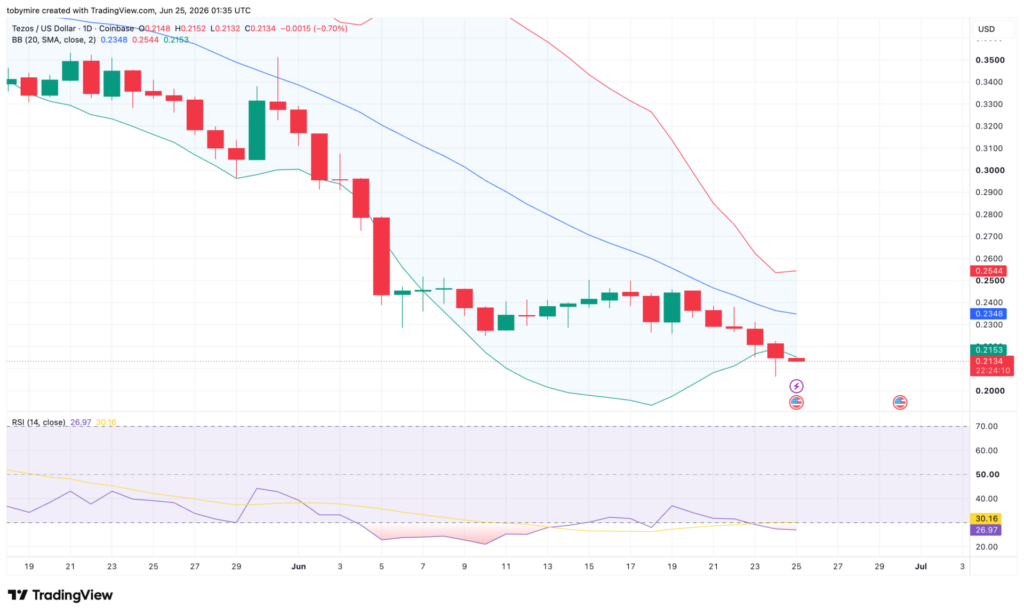Click the 0.2500 price axis label
Image resolution: width=1024 pixels, height=615 pixels.
coord(990,281)
